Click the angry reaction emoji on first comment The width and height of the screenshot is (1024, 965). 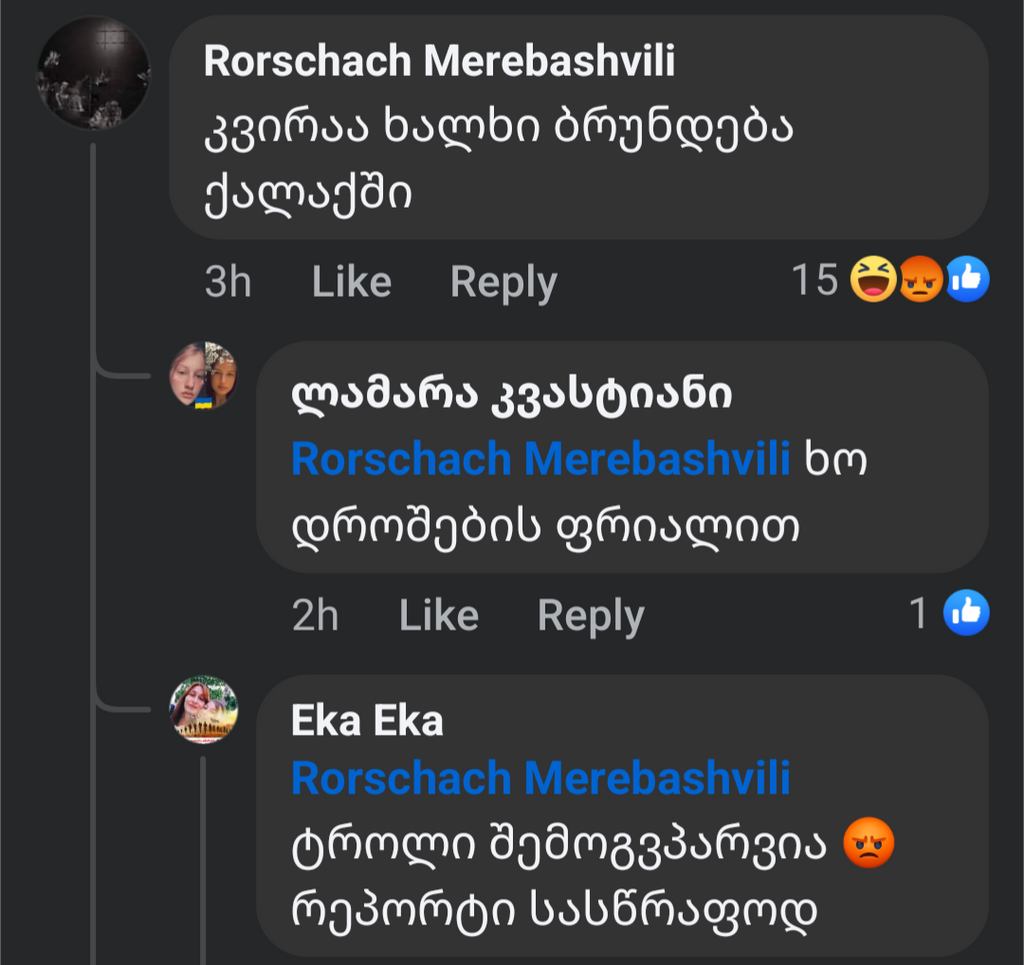(x=920, y=280)
